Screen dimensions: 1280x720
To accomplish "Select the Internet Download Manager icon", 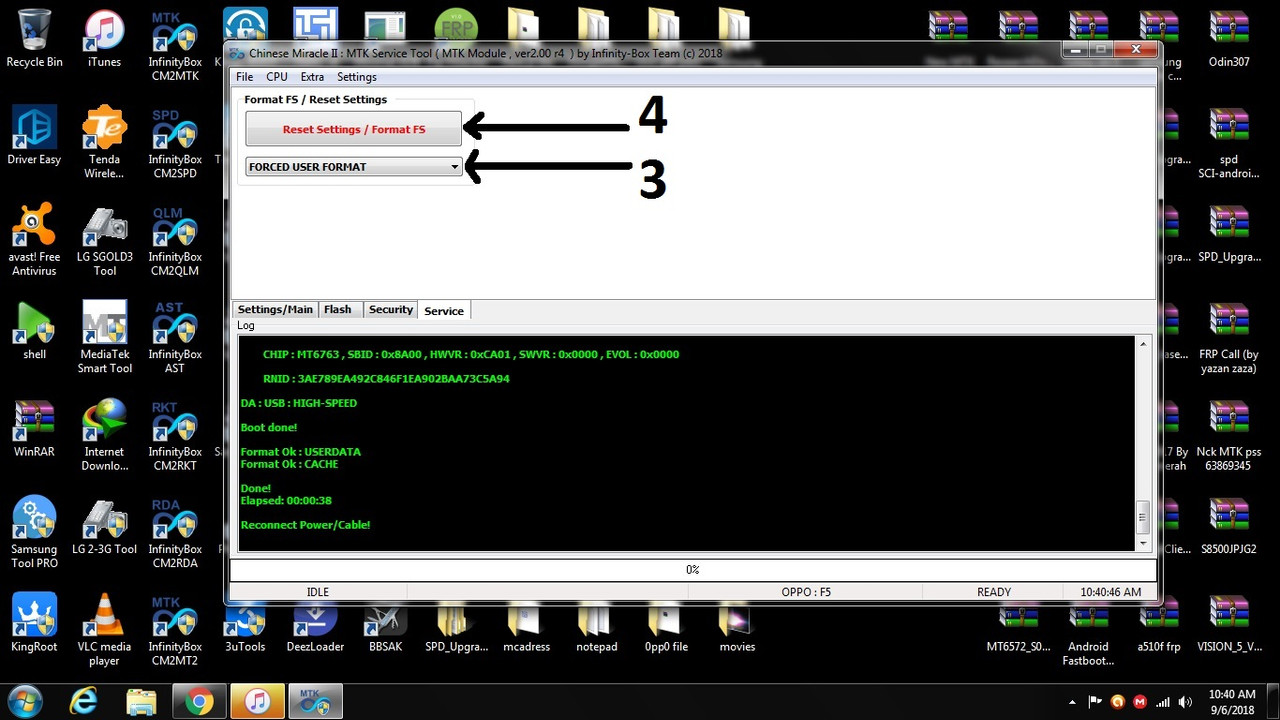I will click(104, 436).
